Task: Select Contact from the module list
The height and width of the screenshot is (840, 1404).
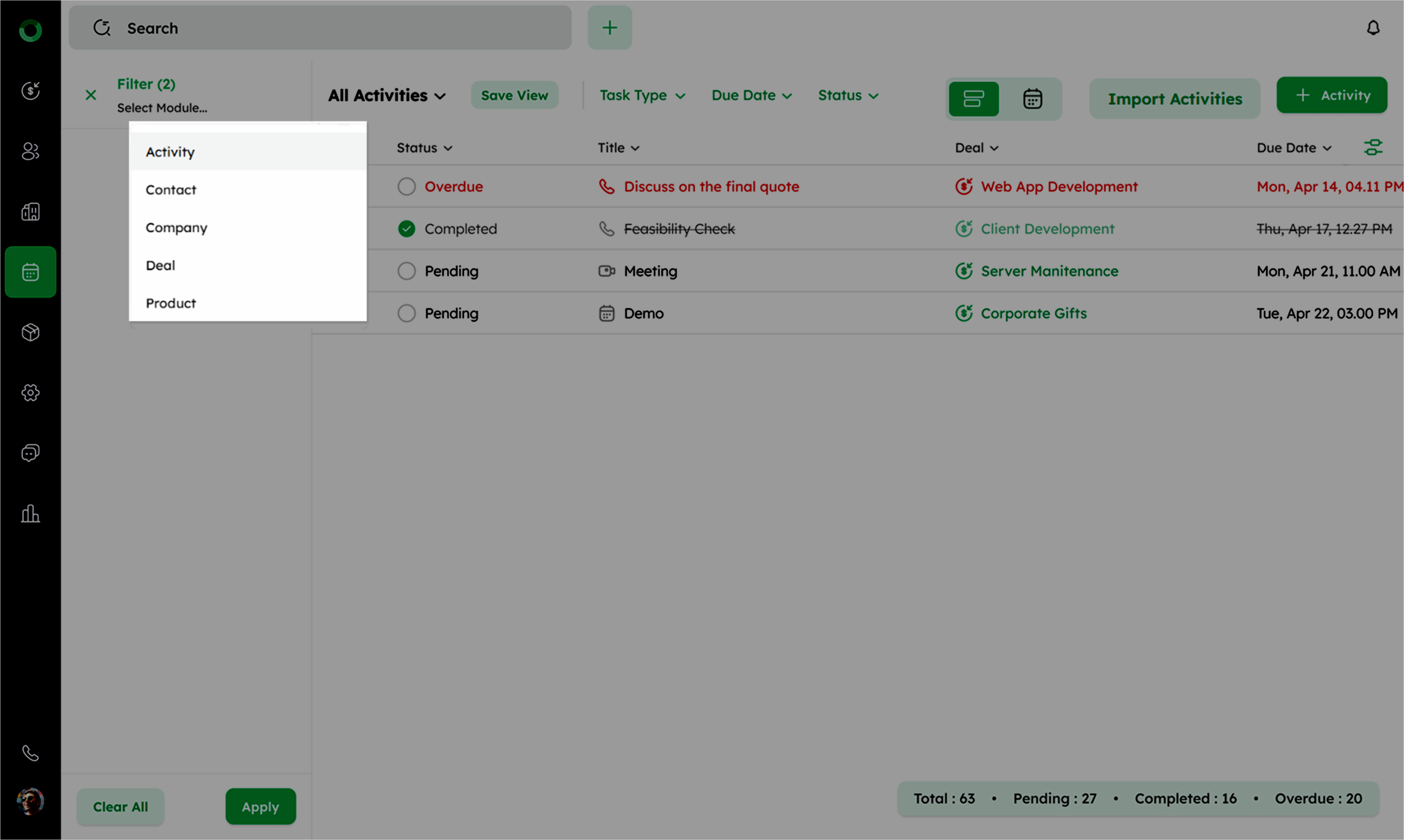Action: click(x=171, y=190)
